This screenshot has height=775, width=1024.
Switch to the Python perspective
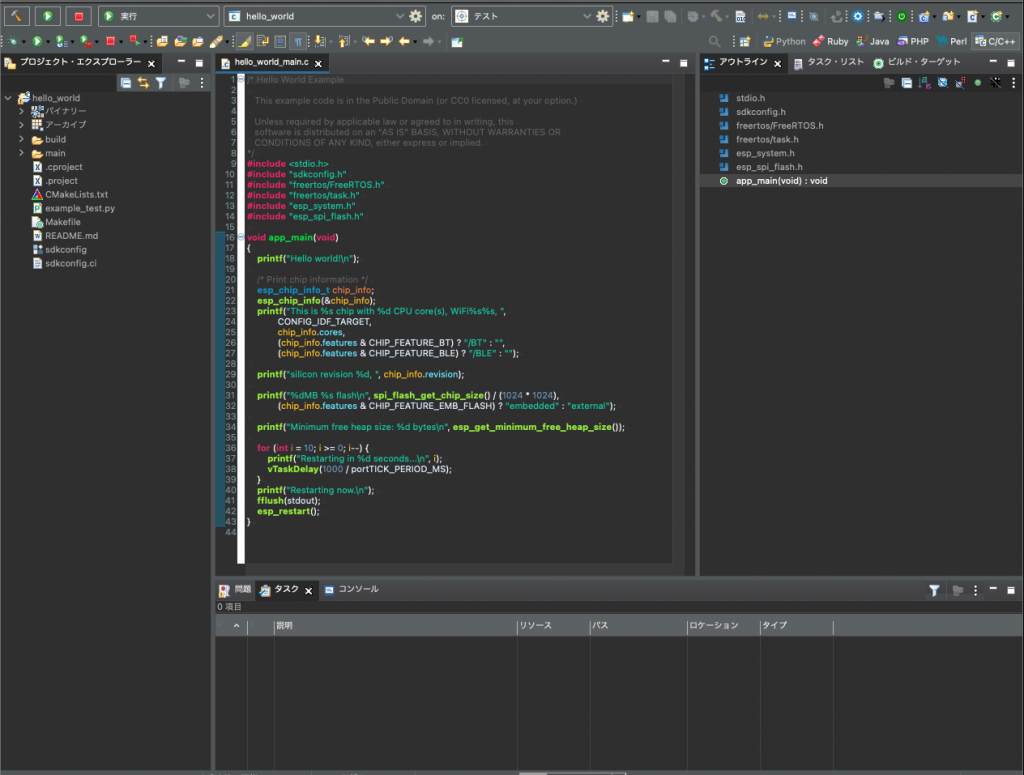click(x=783, y=42)
